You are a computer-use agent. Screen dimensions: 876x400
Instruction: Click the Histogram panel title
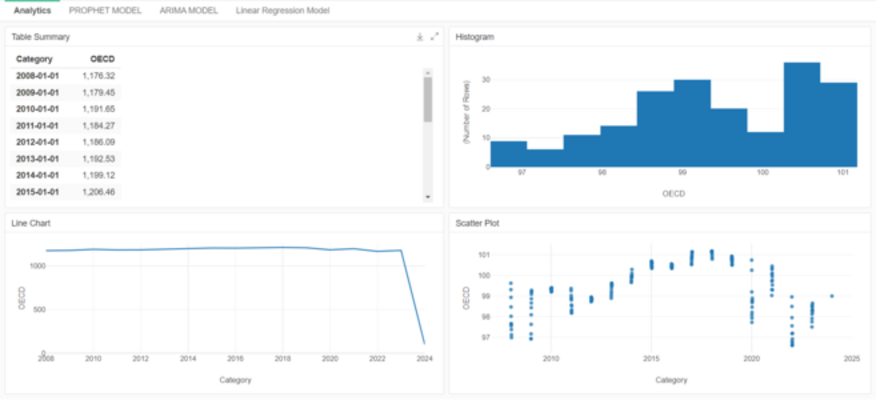tap(474, 36)
